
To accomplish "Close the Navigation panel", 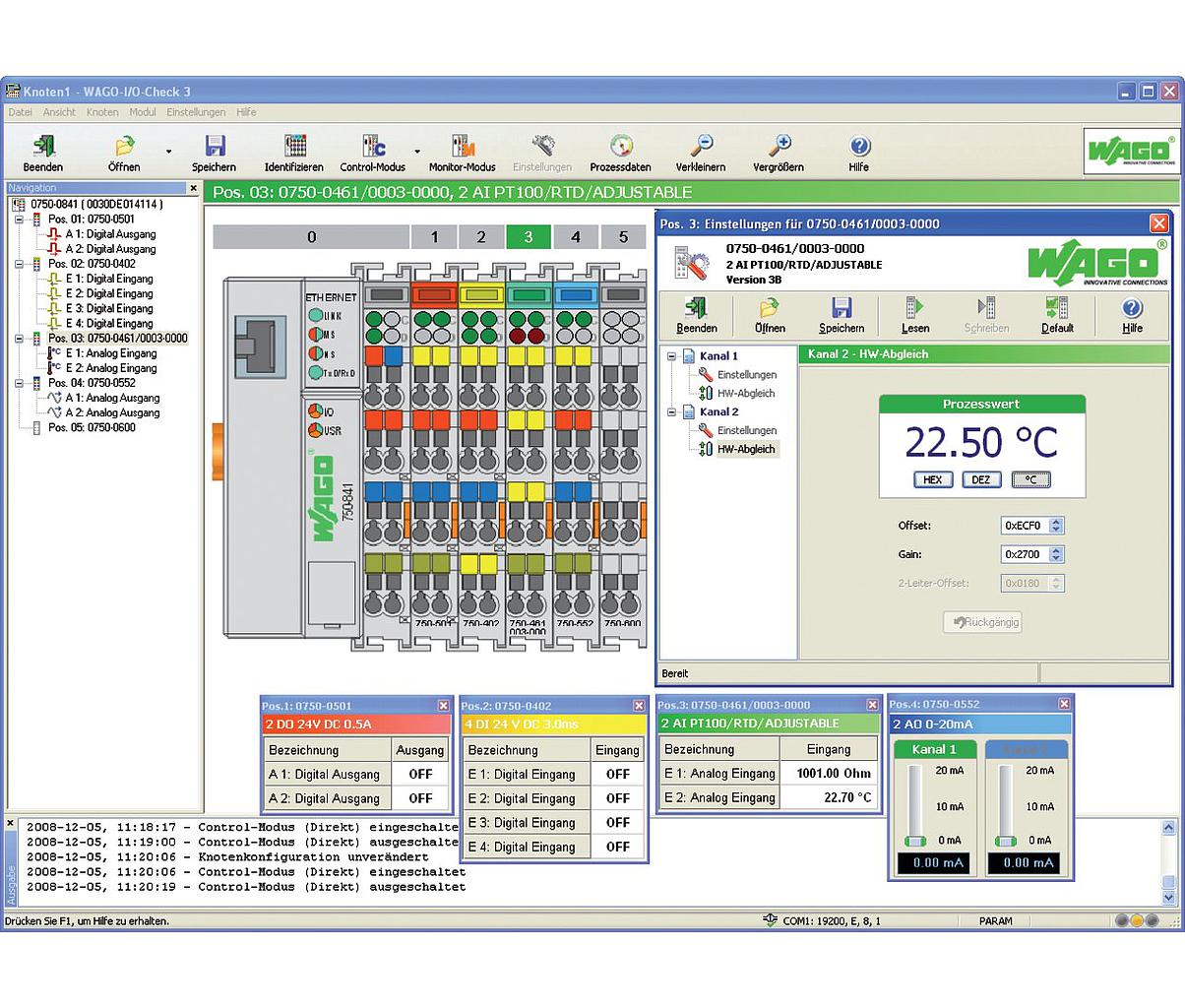I will (x=194, y=188).
